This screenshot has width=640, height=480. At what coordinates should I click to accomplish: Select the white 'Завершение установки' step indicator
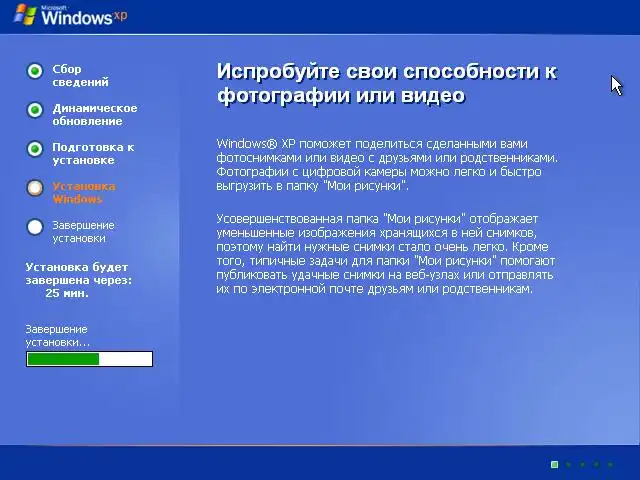pyautogui.click(x=35, y=227)
